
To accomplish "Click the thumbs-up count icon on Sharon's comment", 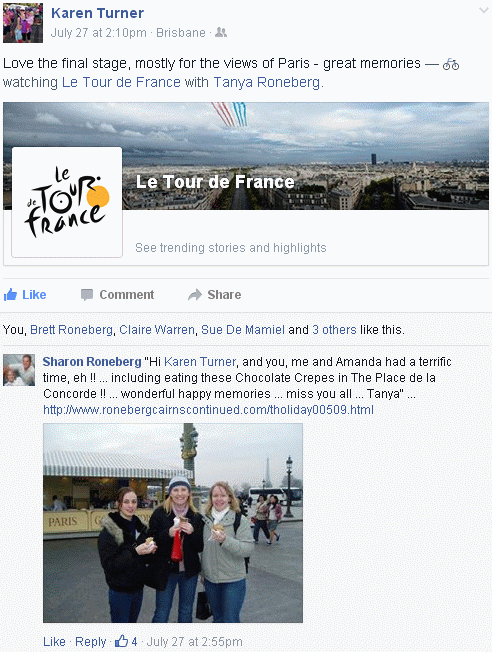I will pyautogui.click(x=121, y=641).
